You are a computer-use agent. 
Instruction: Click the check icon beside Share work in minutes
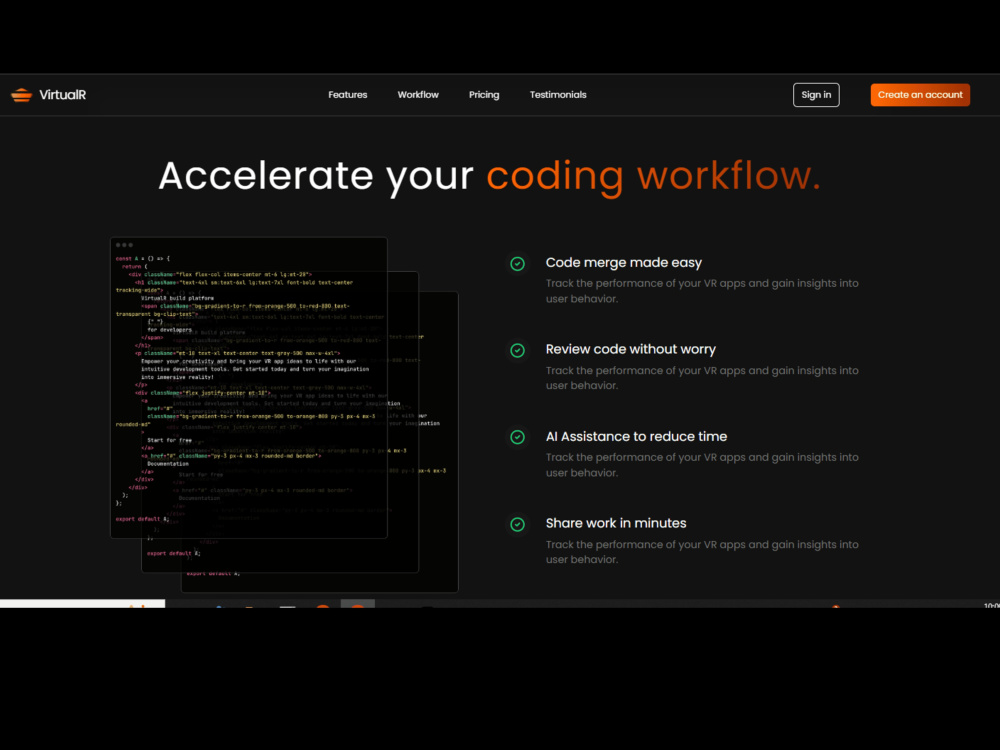pyautogui.click(x=517, y=524)
